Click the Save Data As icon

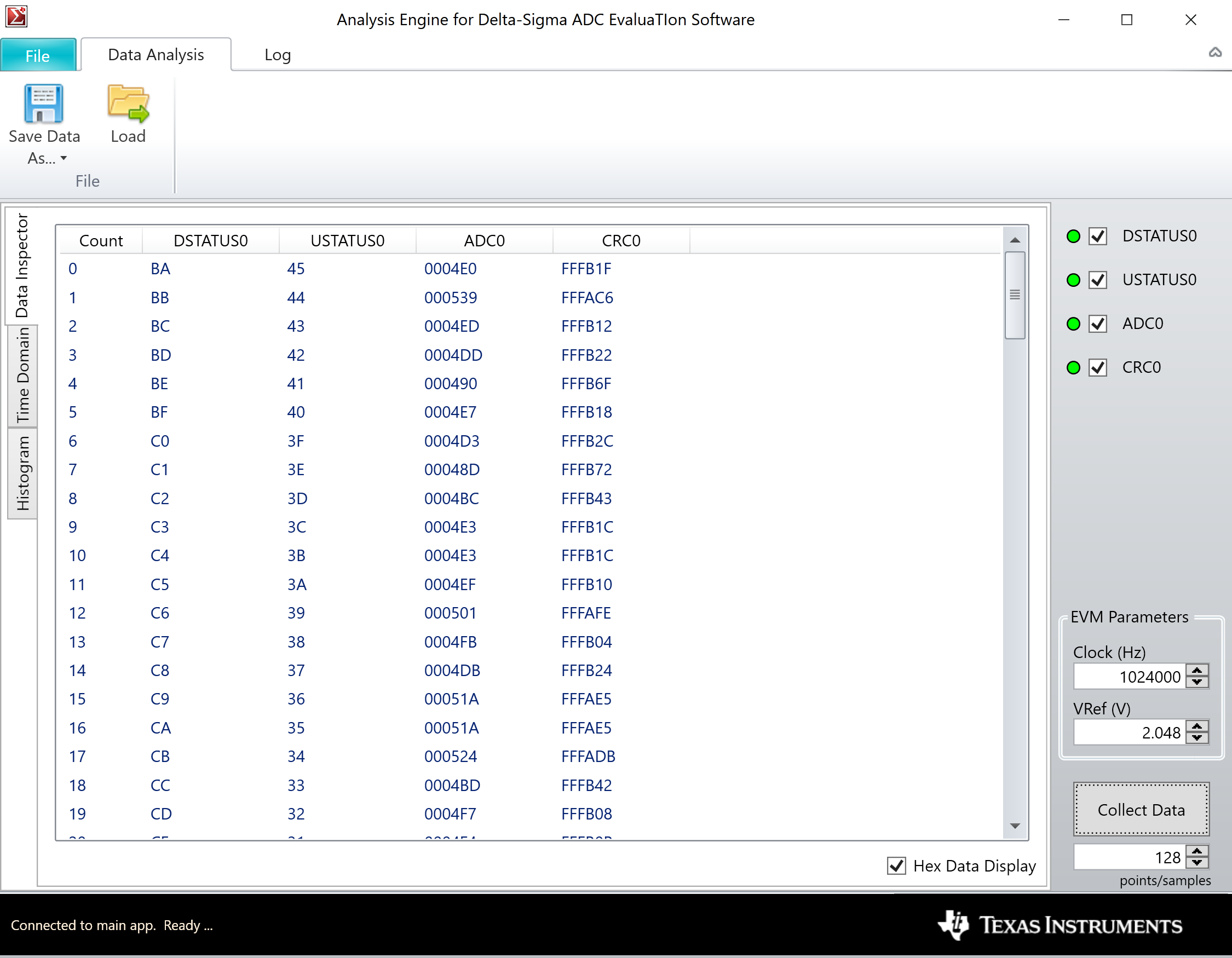click(44, 105)
